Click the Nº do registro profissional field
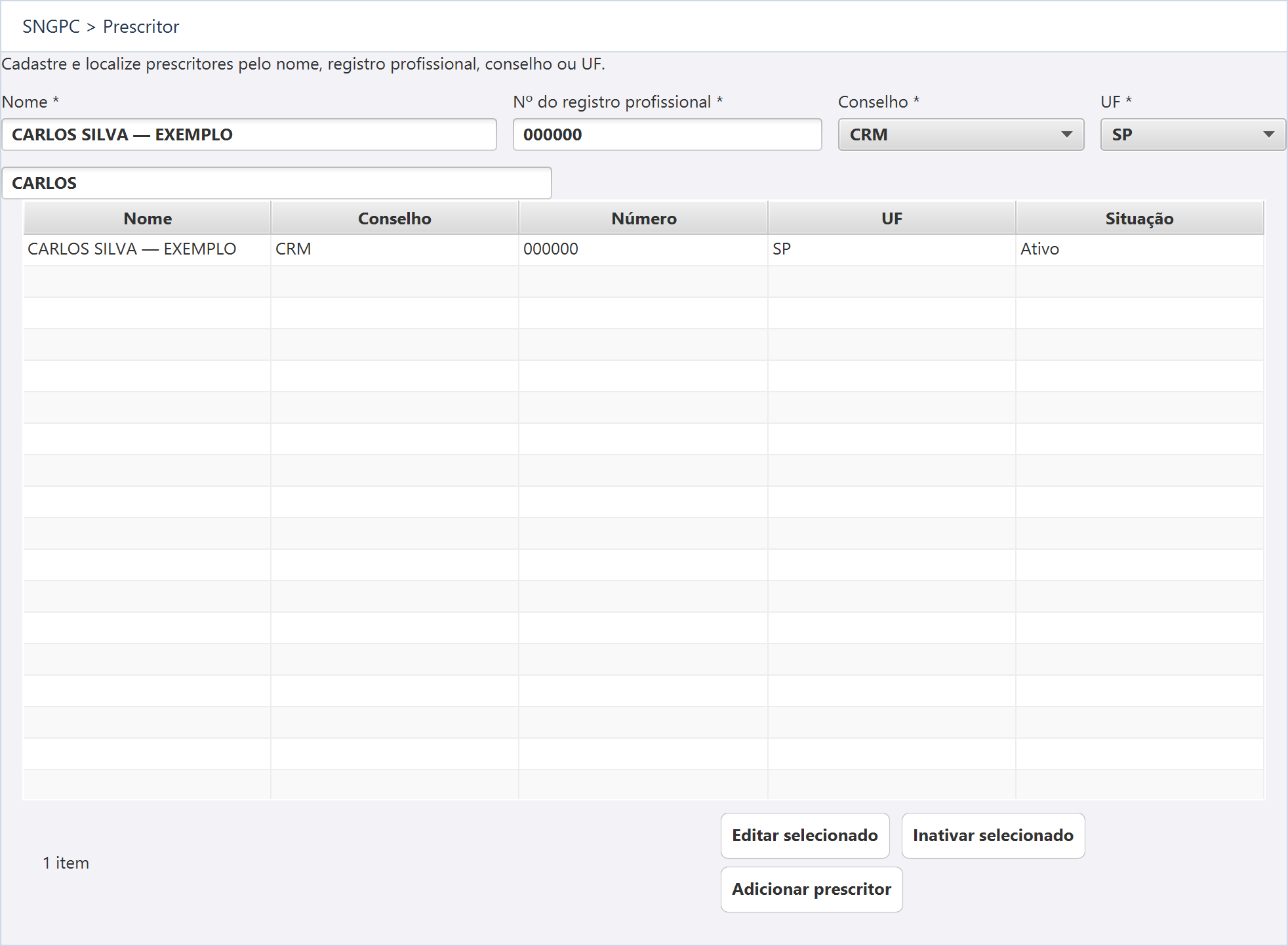This screenshot has width=1288, height=946. [x=667, y=134]
